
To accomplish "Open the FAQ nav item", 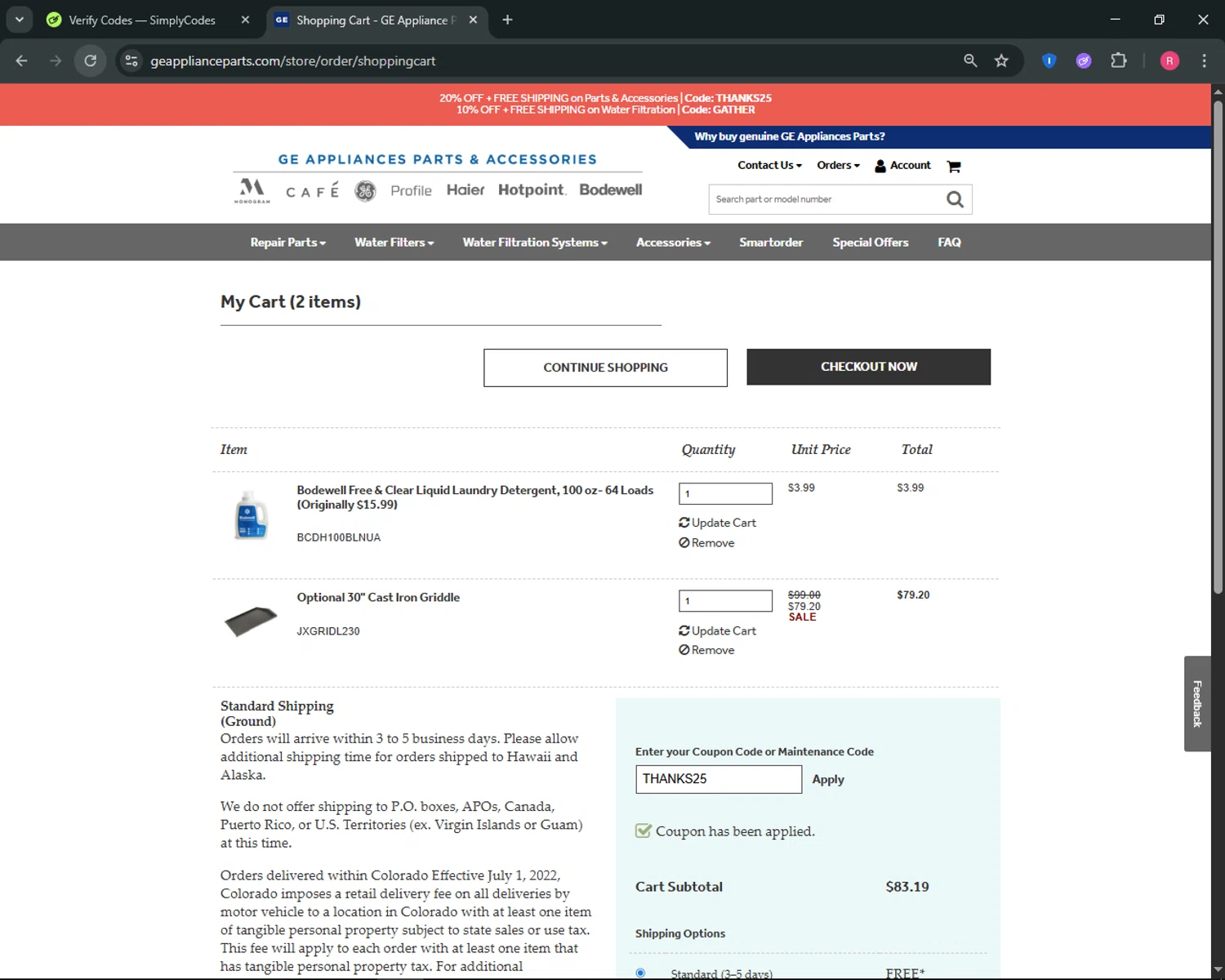I will click(x=949, y=243).
